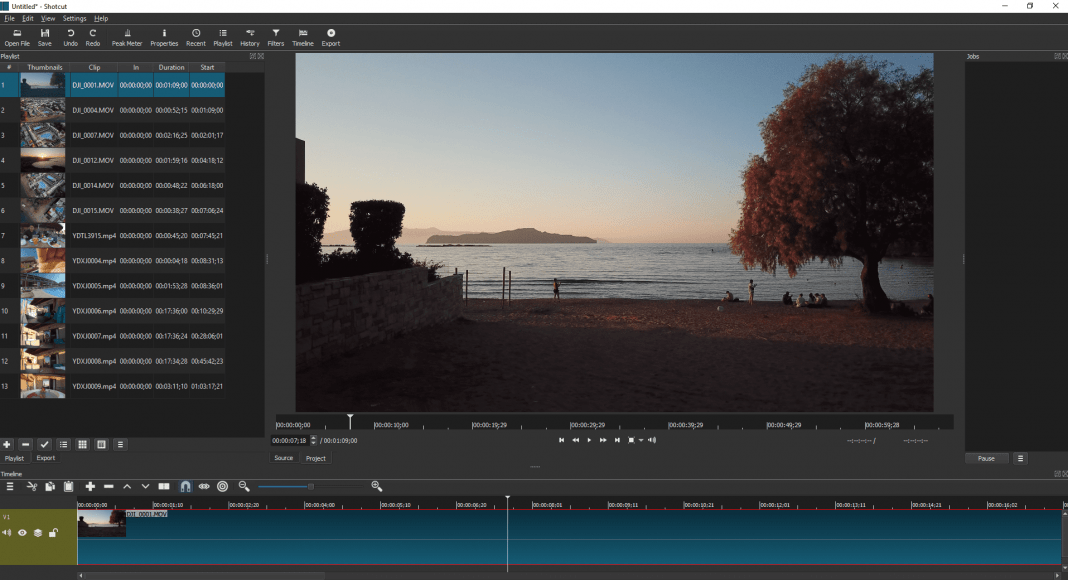Ripple delete using the timeline minus icon
1068x580 pixels.
pos(107,486)
